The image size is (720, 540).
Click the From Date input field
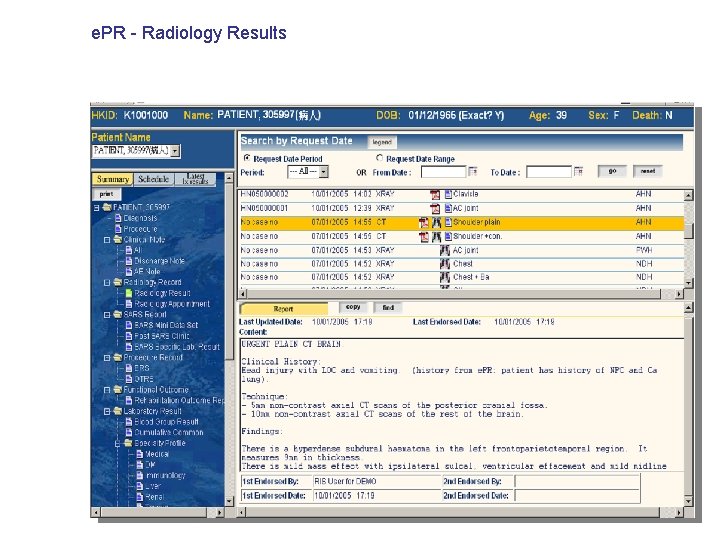444,172
